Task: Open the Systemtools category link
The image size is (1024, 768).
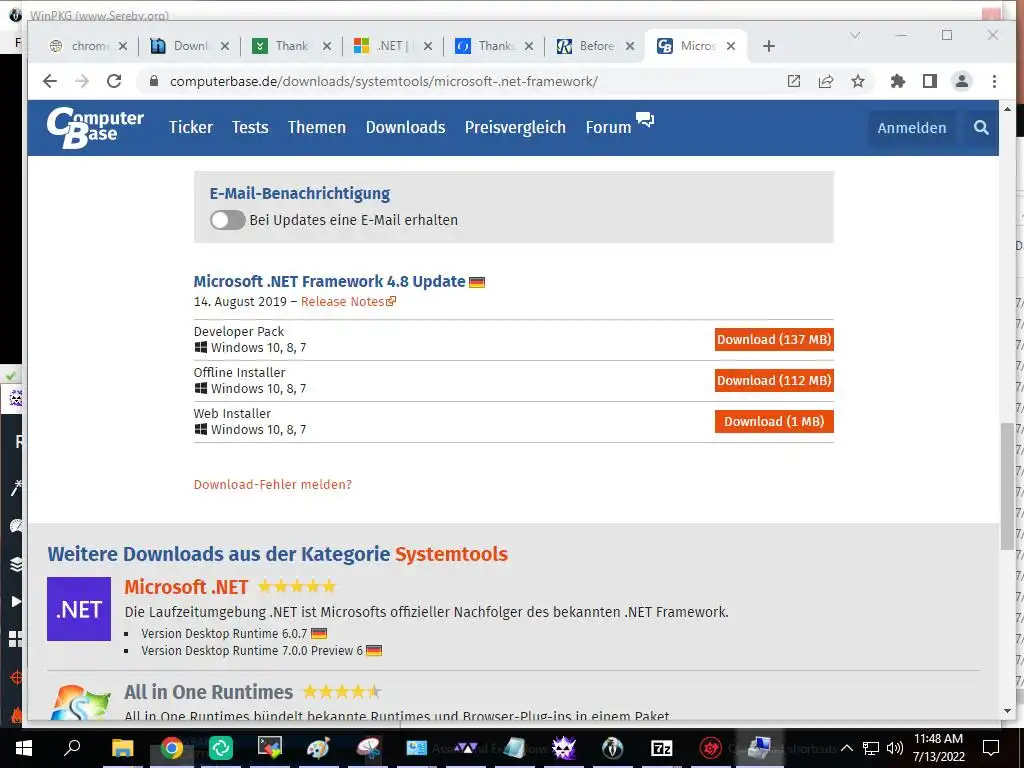Action: coord(451,554)
